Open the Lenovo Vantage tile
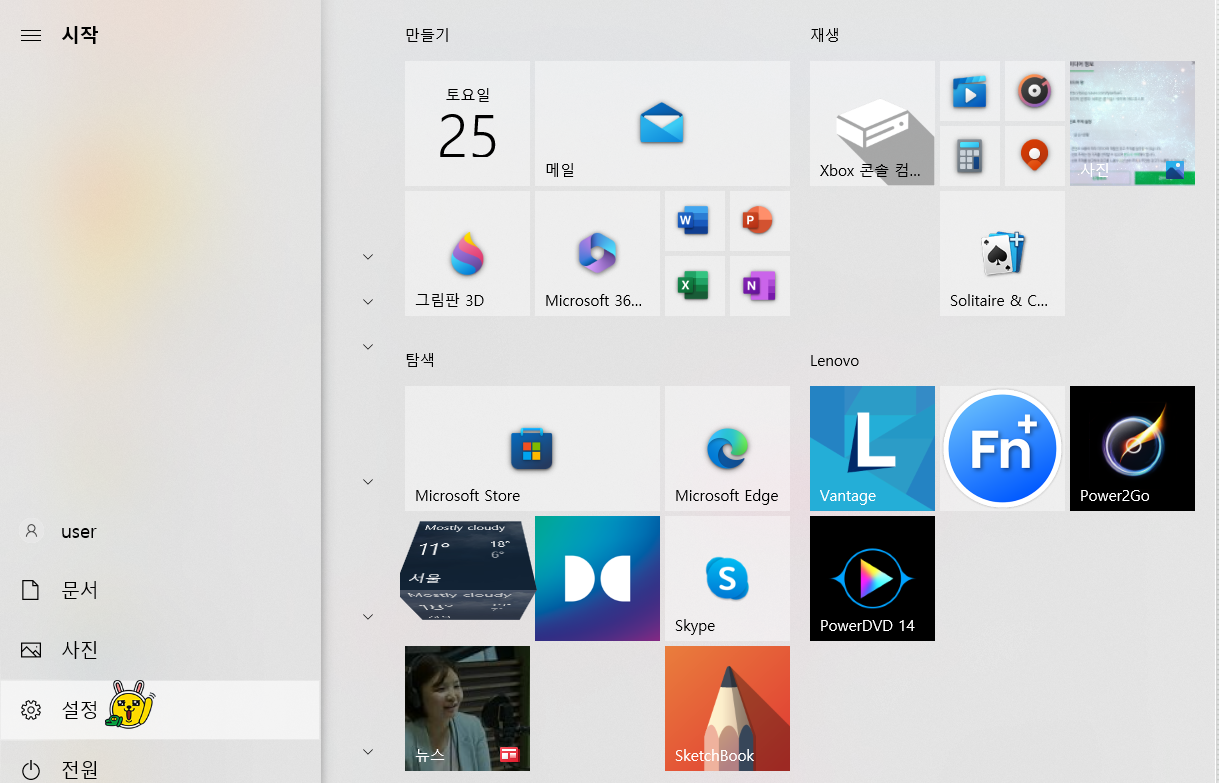The width and height of the screenshot is (1219, 783). click(x=872, y=448)
